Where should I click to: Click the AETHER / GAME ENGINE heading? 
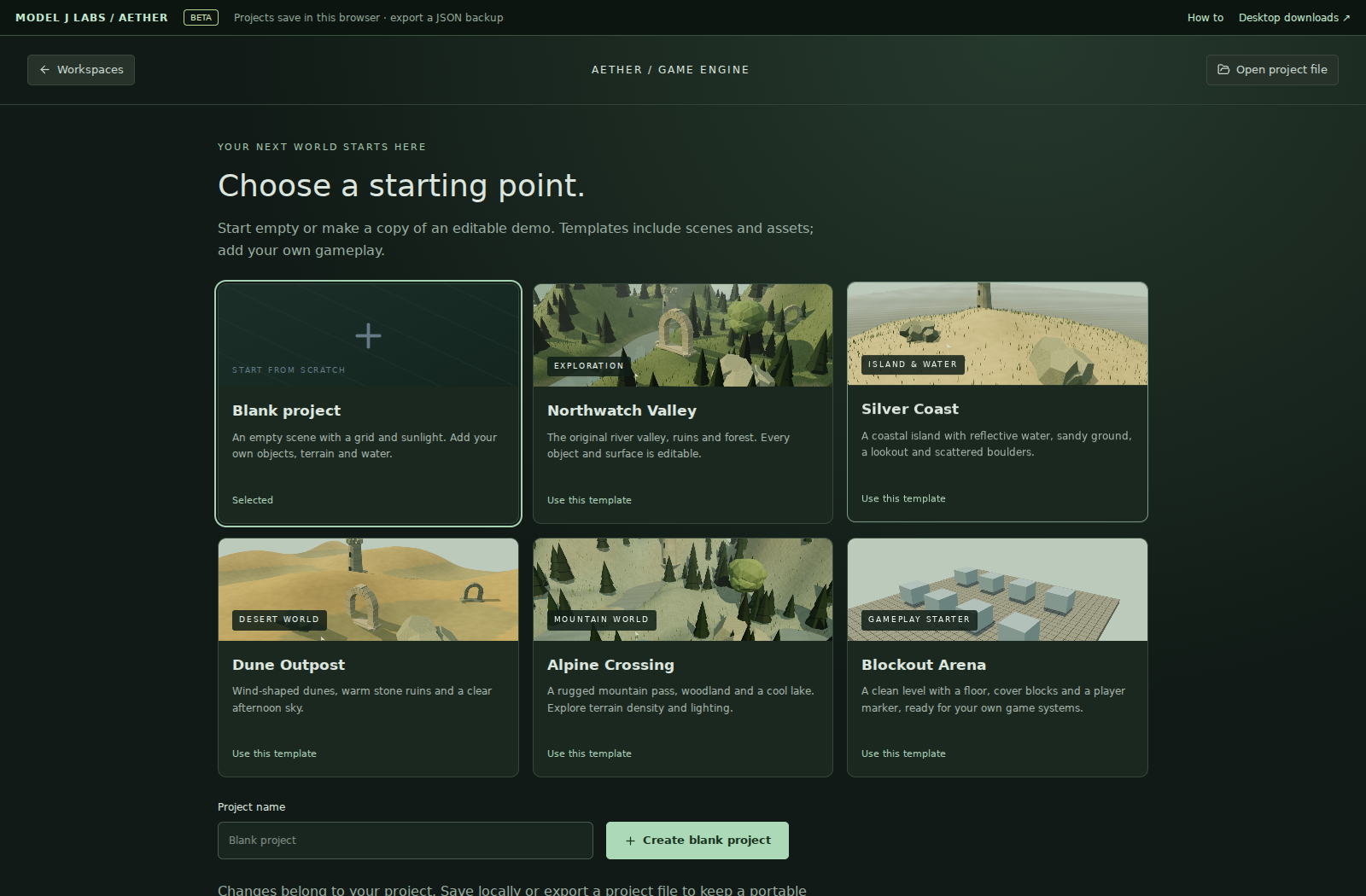(x=670, y=70)
